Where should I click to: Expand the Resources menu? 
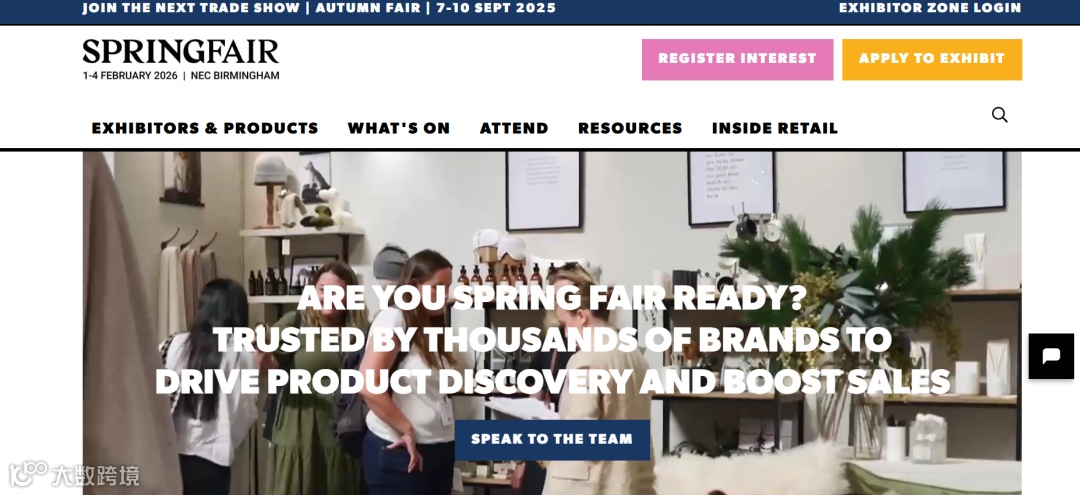[630, 128]
